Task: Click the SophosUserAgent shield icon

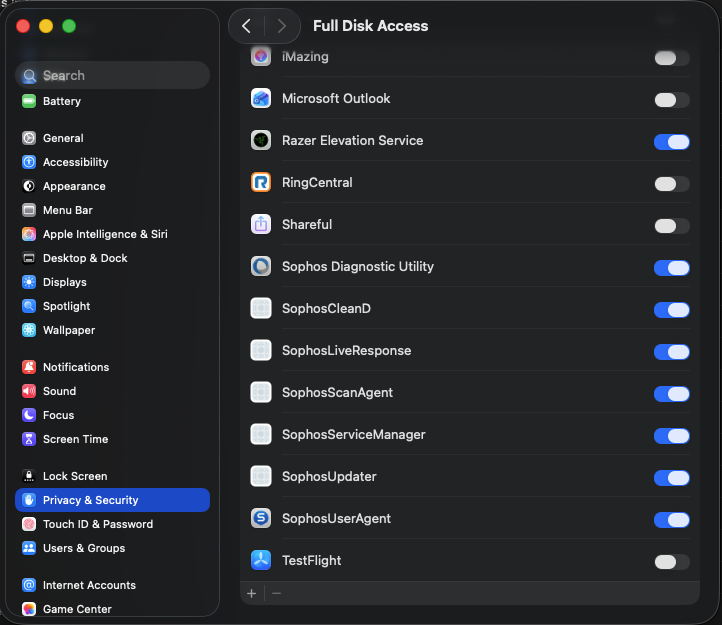Action: pos(261,519)
